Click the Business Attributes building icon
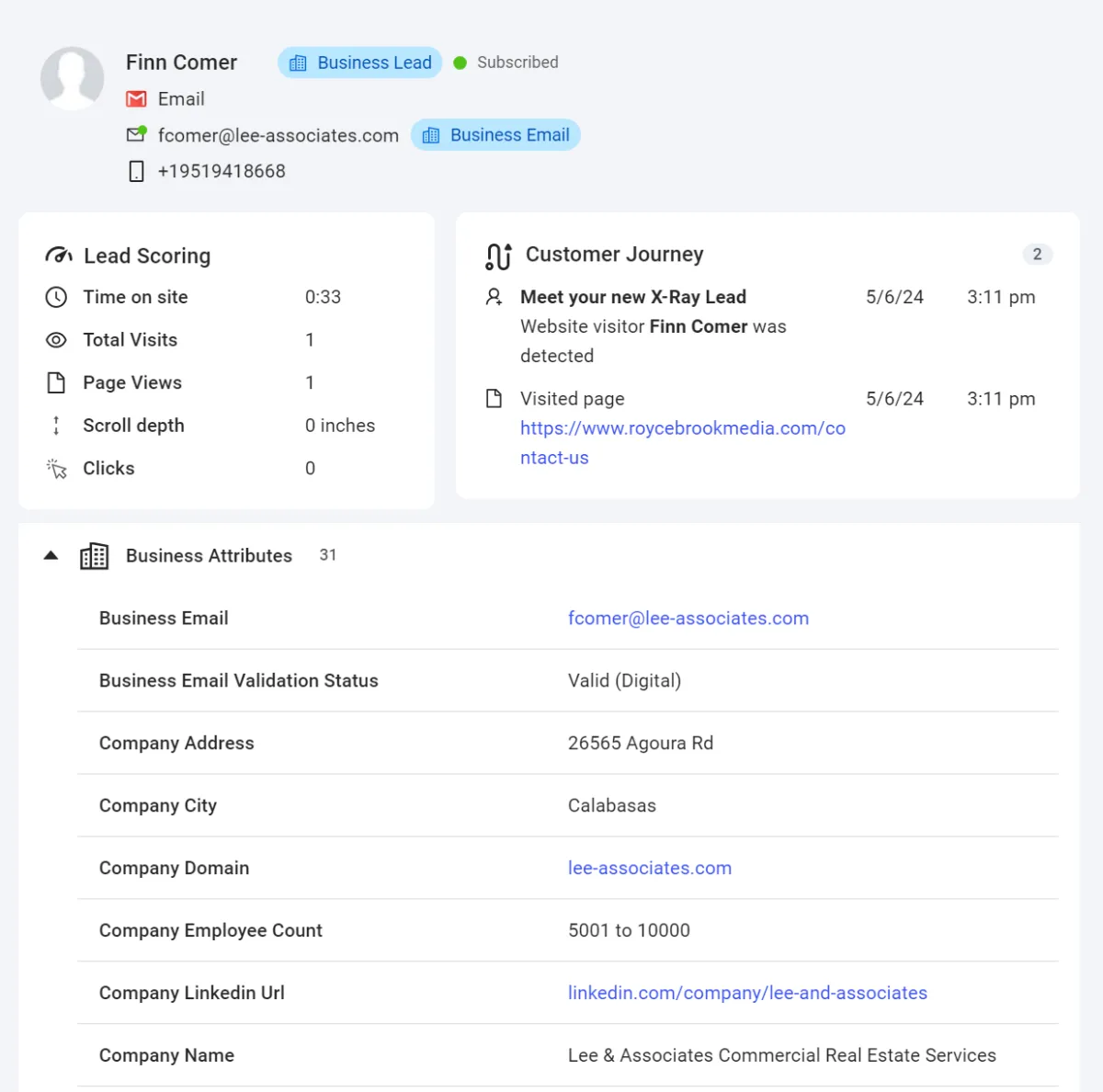This screenshot has height=1092, width=1103. point(94,555)
